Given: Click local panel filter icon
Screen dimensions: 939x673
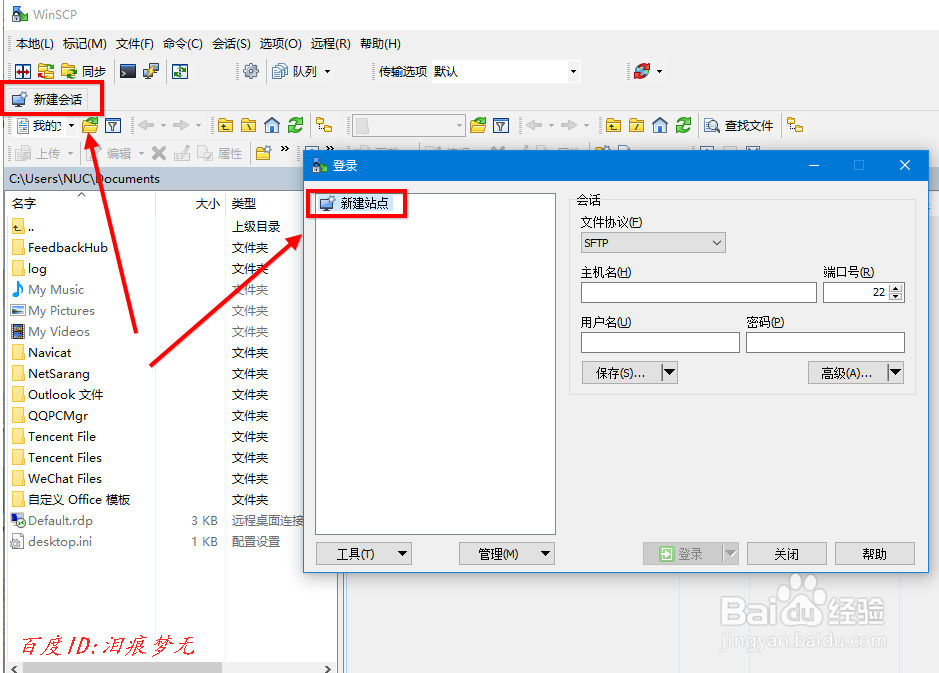Looking at the screenshot, I should (113, 126).
